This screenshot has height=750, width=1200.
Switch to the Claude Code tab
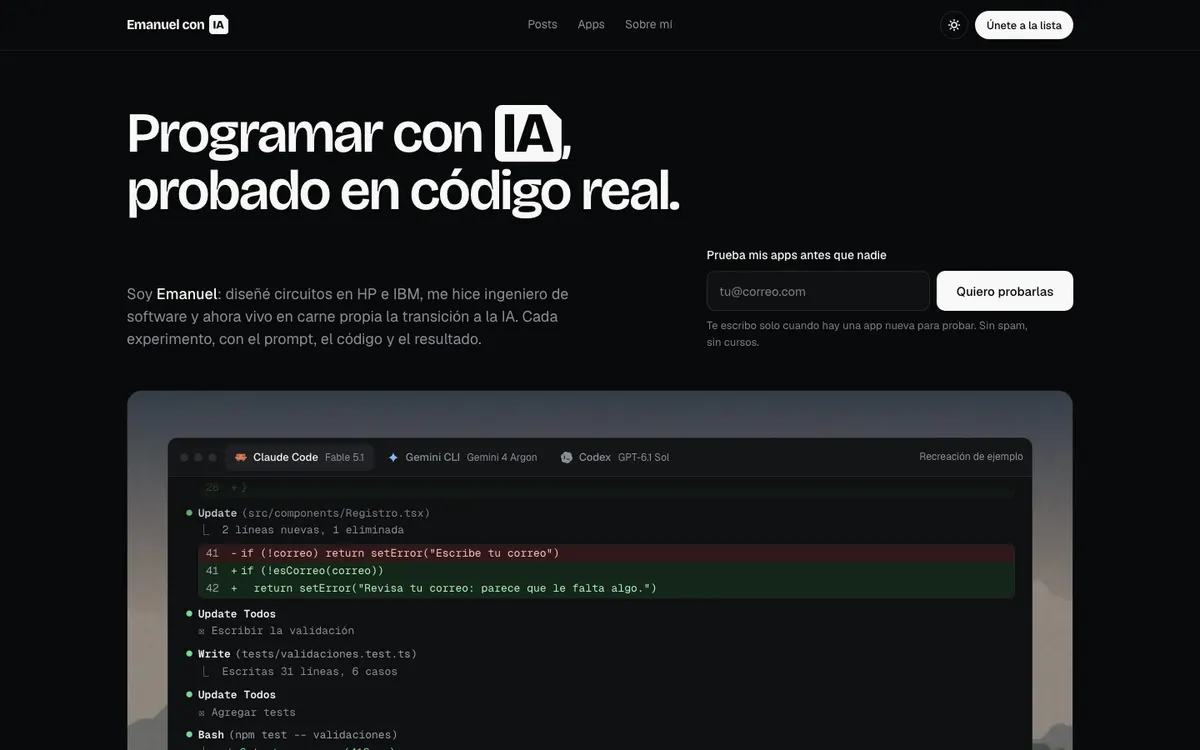click(x=300, y=457)
